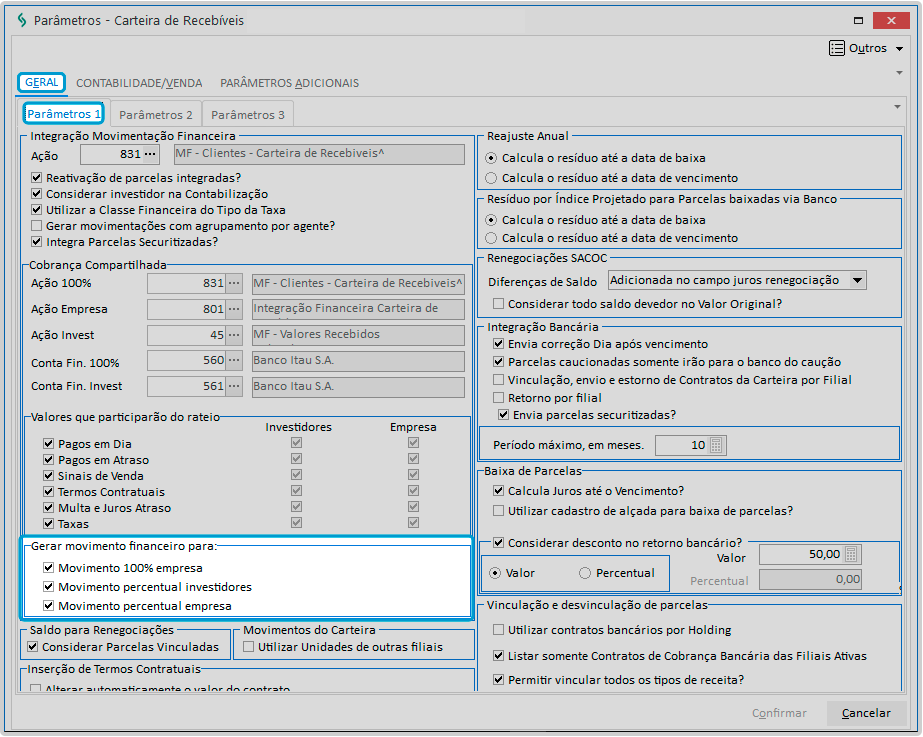Expand the Diferenças de Saldo dropdown

[857, 281]
